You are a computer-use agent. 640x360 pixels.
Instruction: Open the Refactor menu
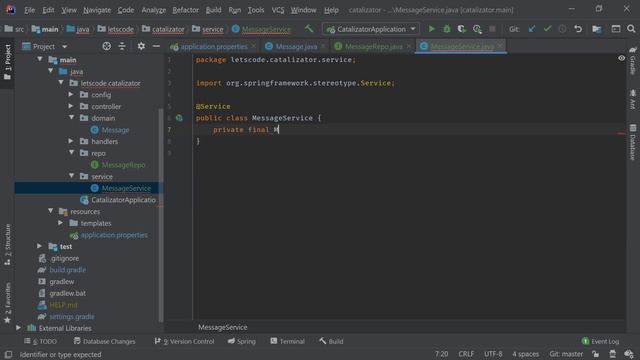tap(185, 10)
